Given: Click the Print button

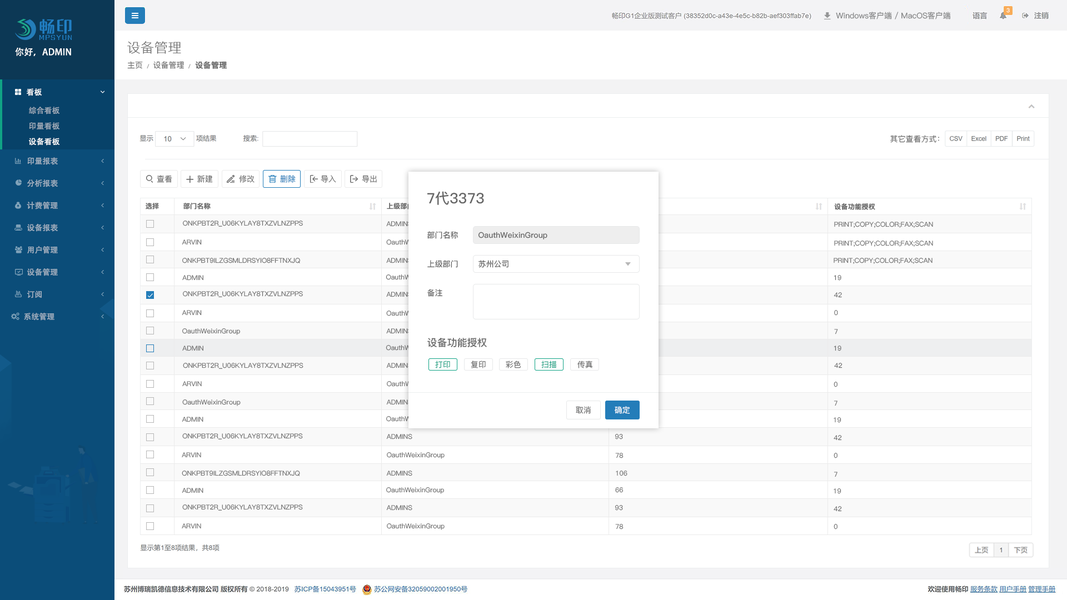Looking at the screenshot, I should (1023, 139).
